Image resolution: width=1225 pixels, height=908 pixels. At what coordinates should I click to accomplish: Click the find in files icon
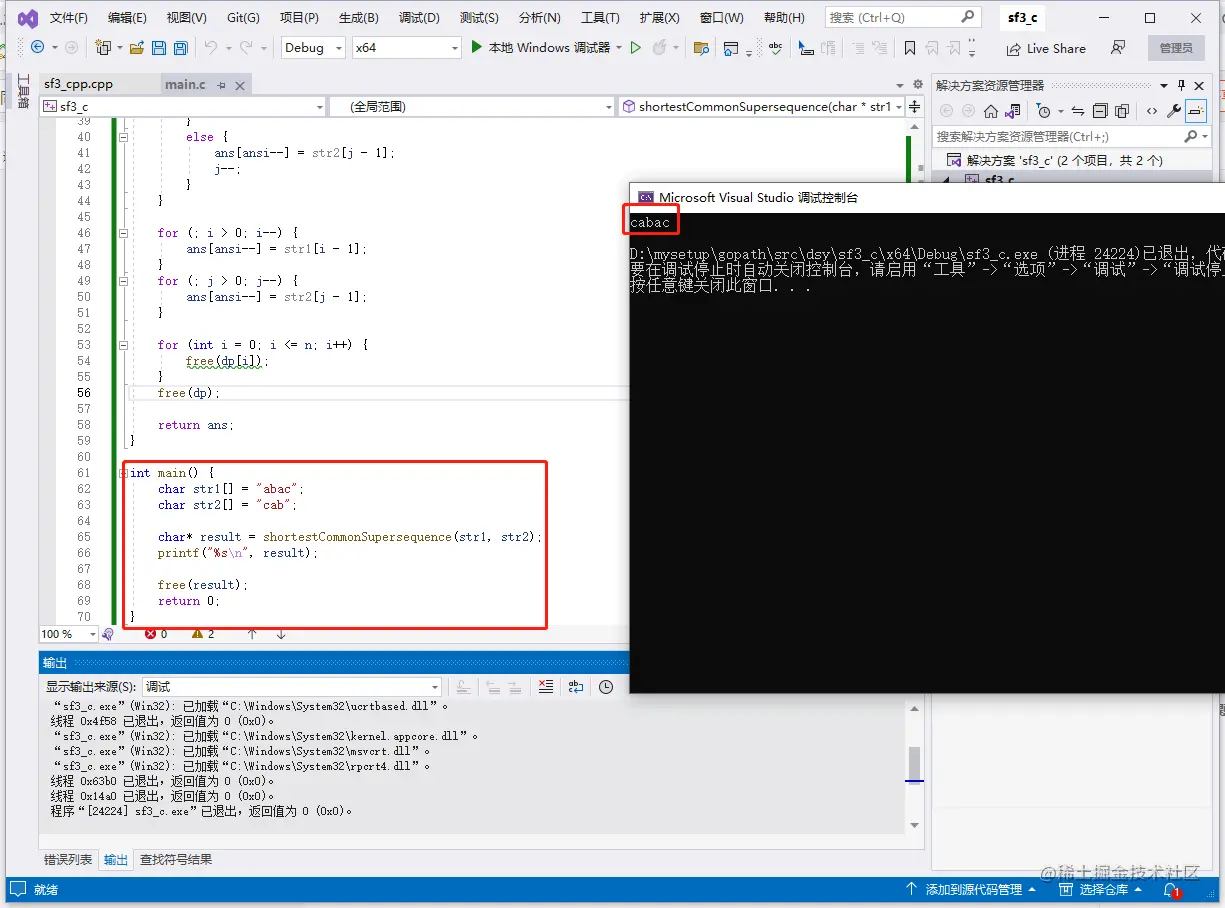tap(701, 47)
